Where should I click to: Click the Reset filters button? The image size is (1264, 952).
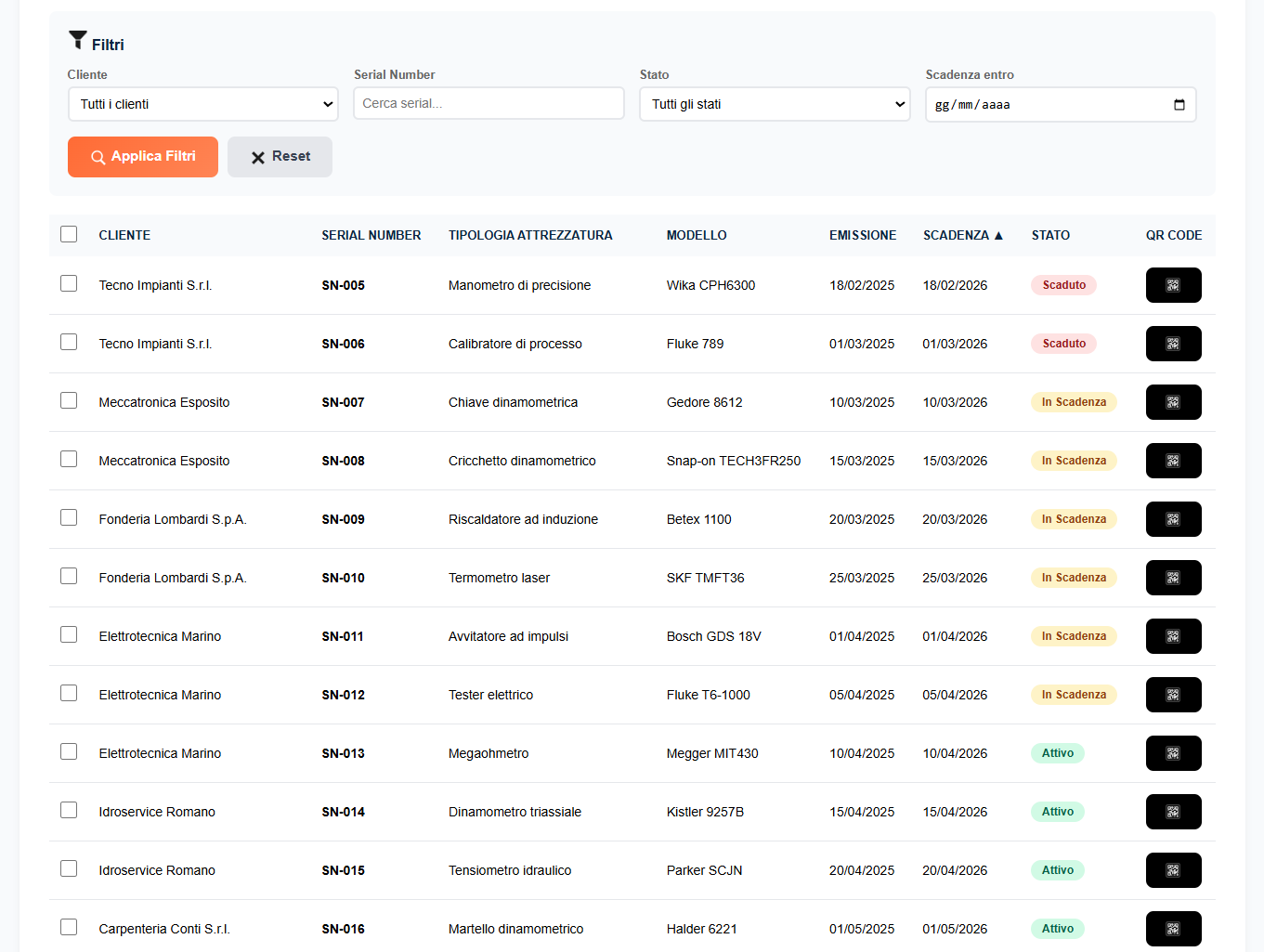[x=280, y=157]
